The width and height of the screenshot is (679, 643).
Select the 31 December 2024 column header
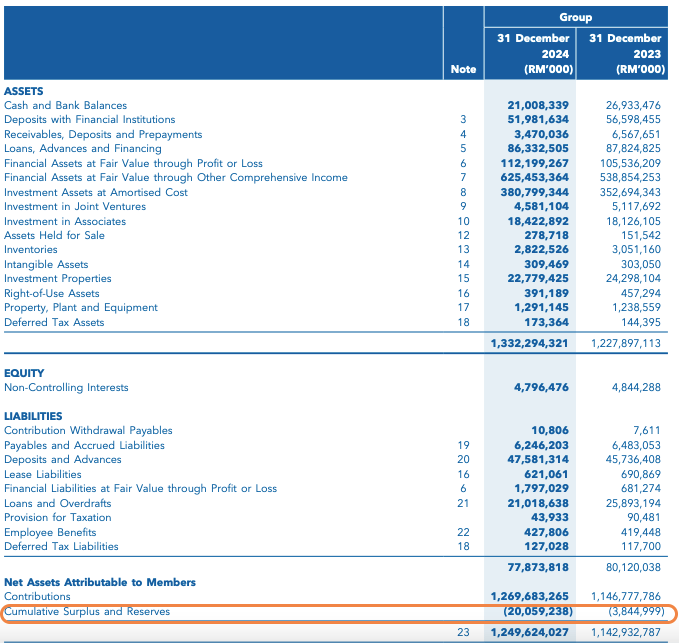(533, 53)
